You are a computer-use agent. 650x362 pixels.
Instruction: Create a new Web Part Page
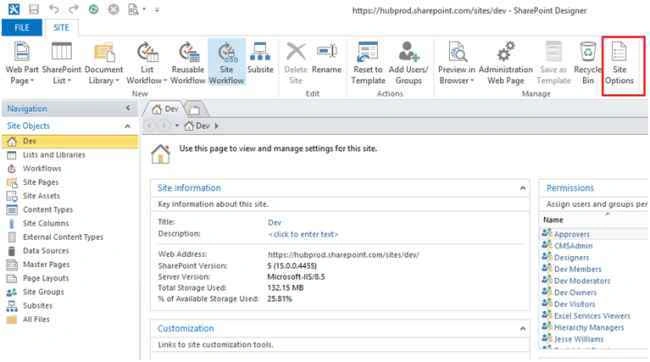point(21,63)
